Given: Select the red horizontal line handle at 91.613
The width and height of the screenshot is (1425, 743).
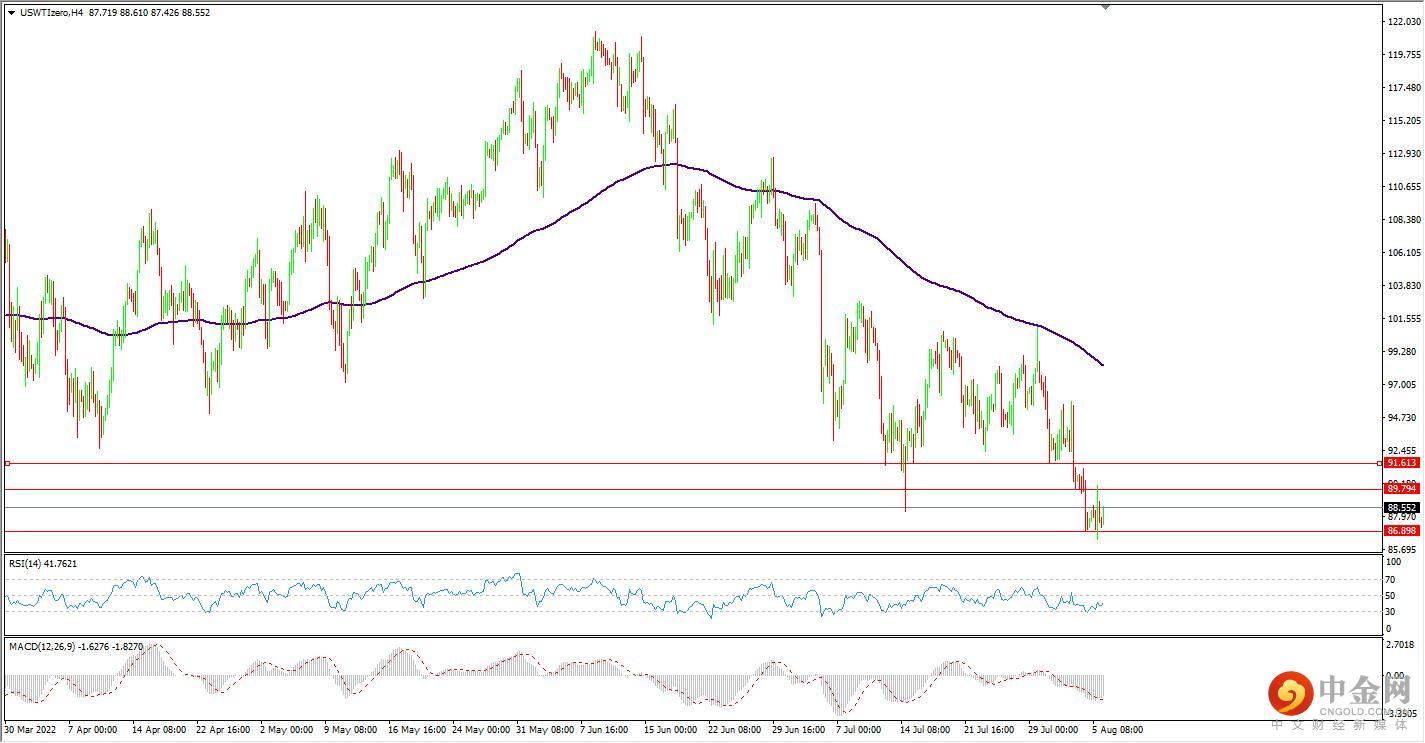Looking at the screenshot, I should tap(7, 463).
